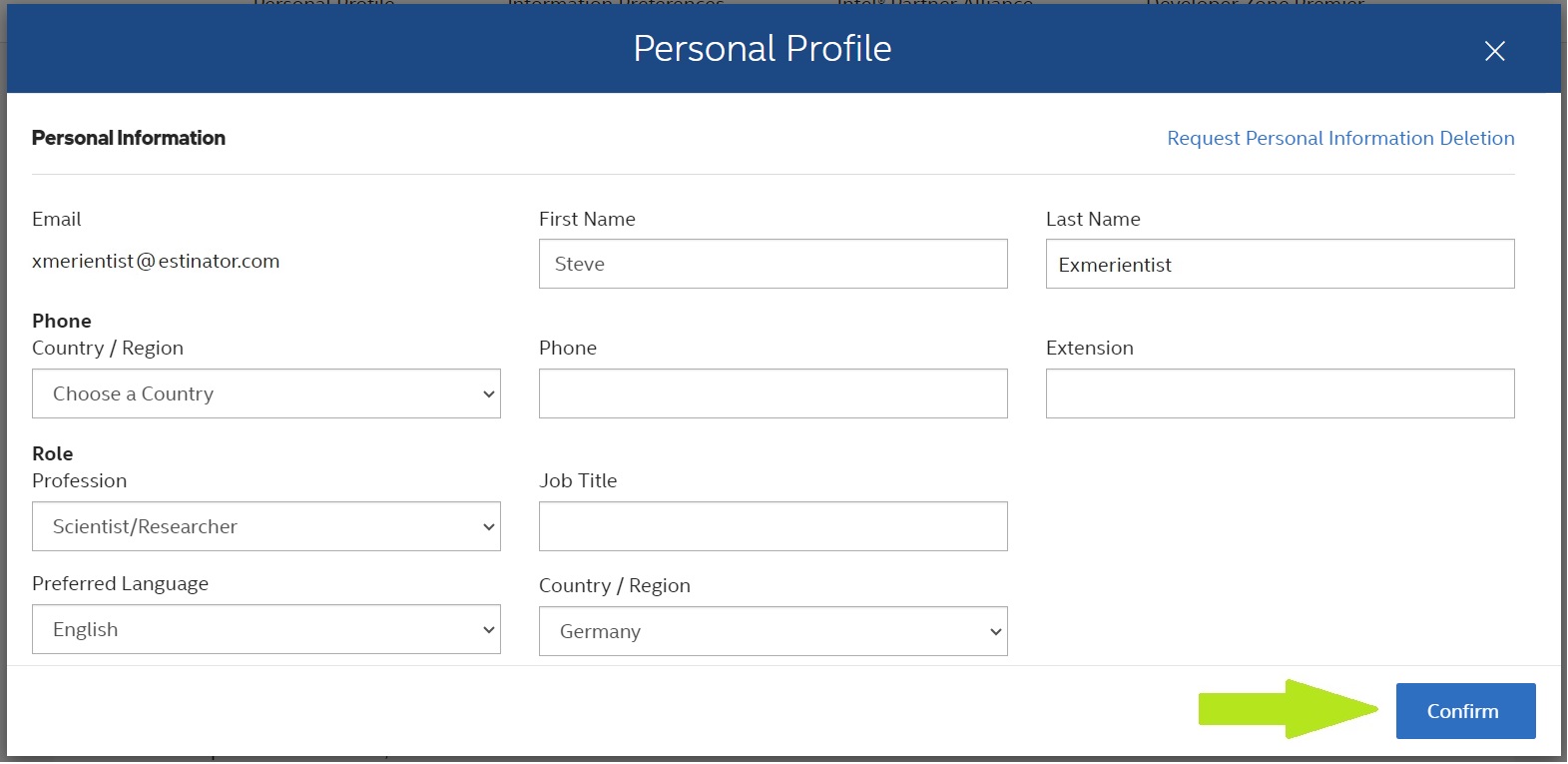This screenshot has width=1568, height=764.
Task: Click the green arrow pointing to Confirm
Action: click(1287, 709)
